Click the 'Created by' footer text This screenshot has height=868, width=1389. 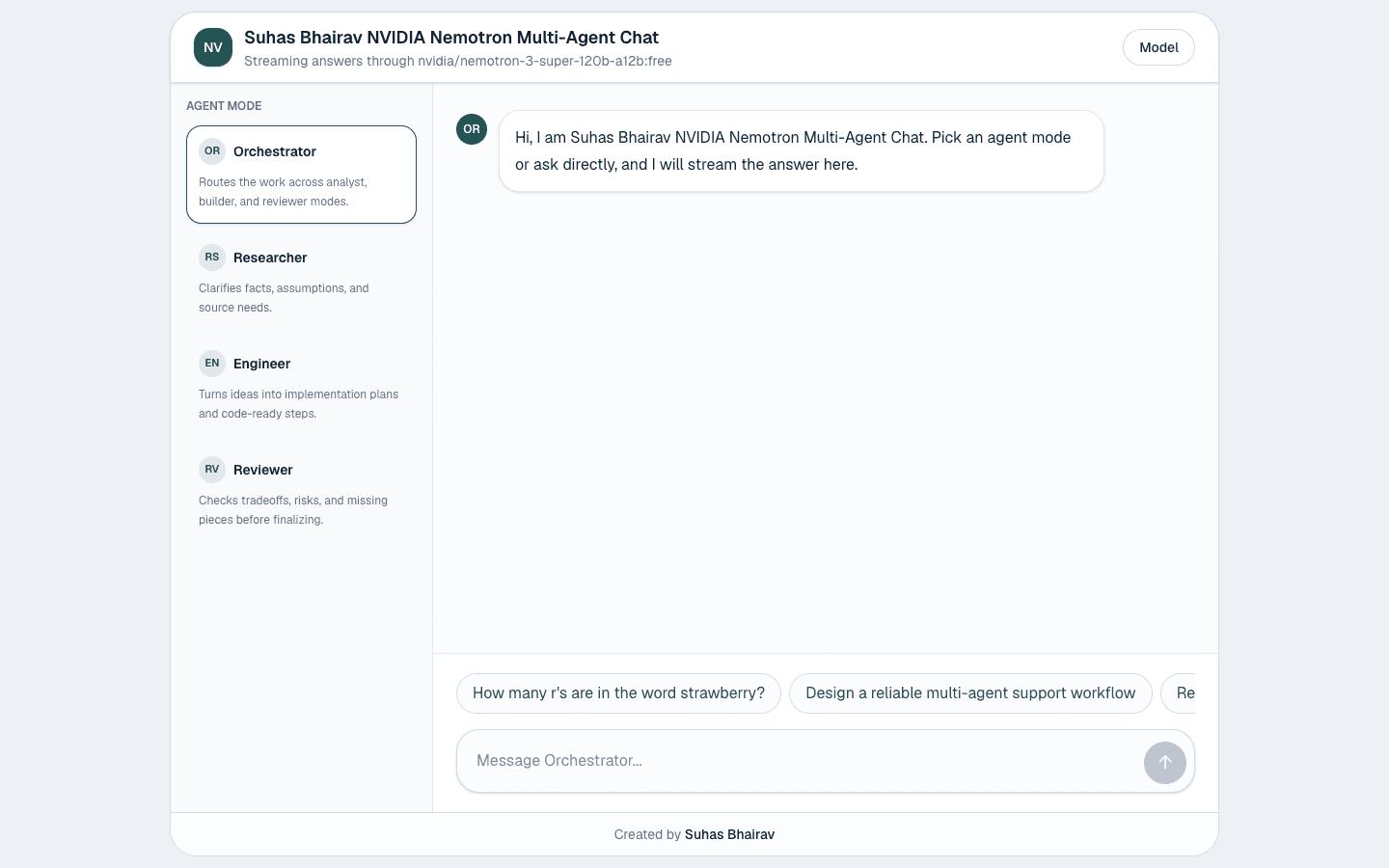click(647, 835)
